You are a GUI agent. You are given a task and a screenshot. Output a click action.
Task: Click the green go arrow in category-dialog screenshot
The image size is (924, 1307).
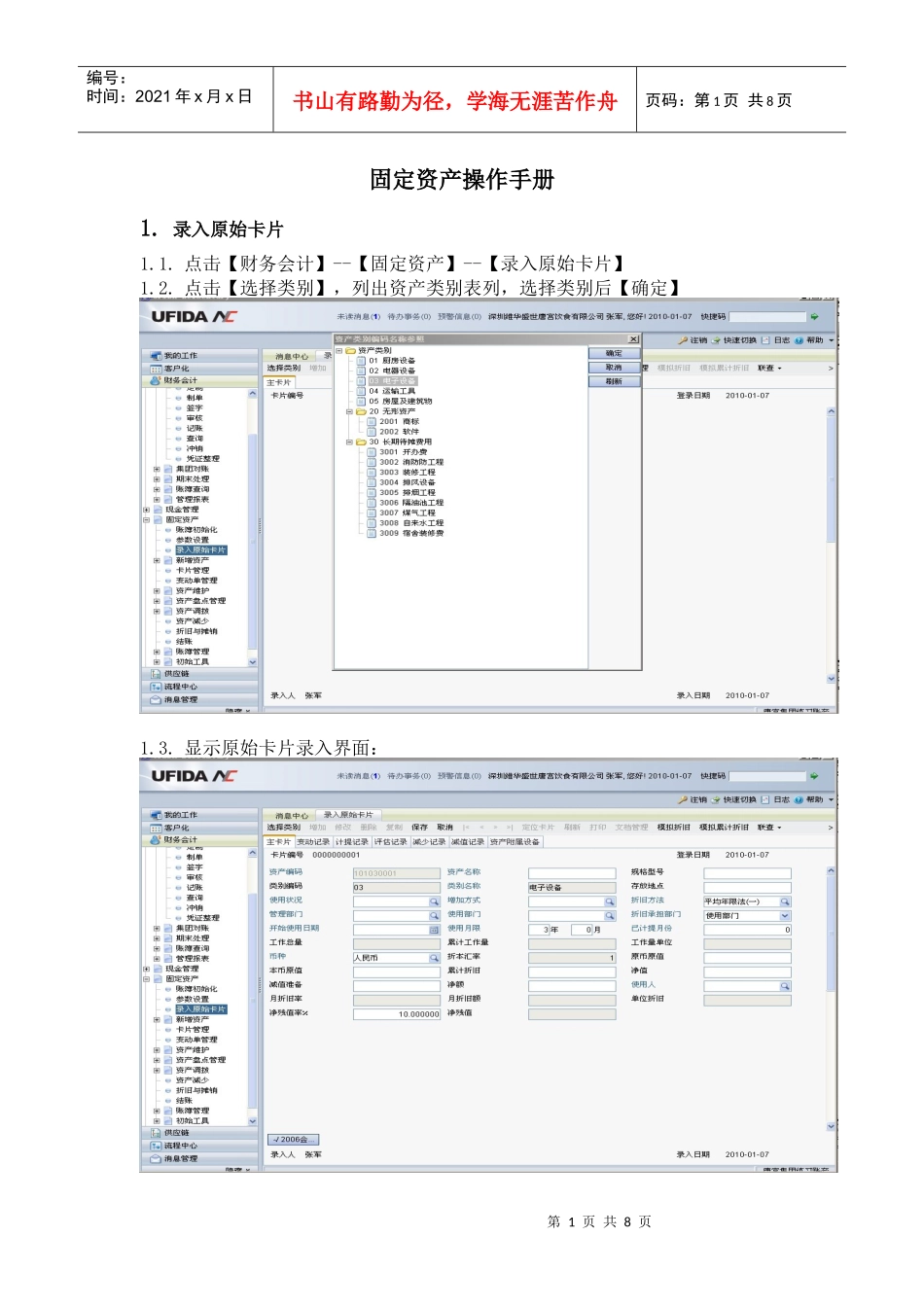814,316
